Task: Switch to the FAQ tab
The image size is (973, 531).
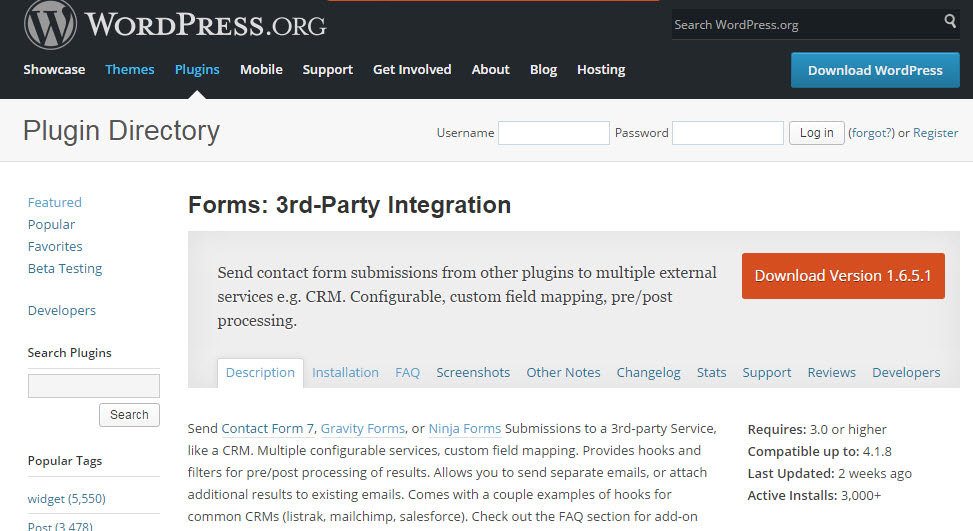Action: tap(407, 373)
